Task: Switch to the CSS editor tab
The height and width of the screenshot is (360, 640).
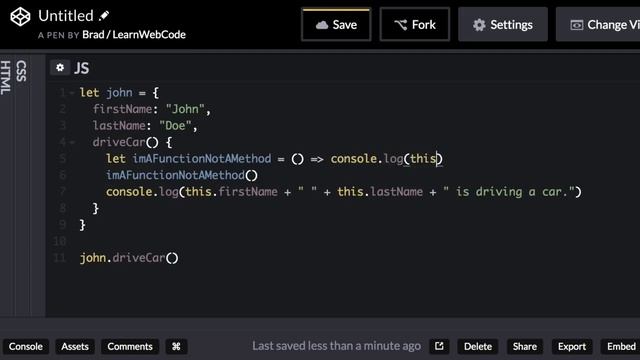Action: (21, 71)
